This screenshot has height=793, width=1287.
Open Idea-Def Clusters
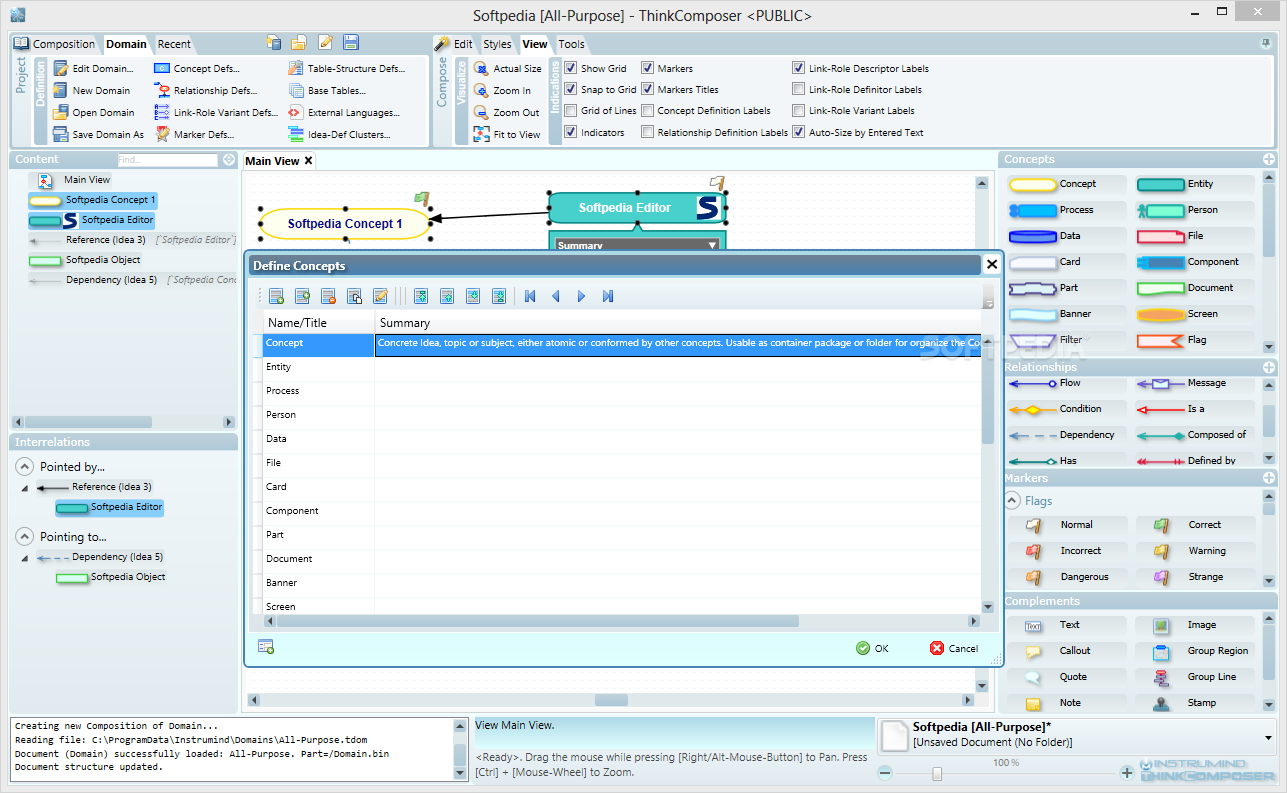(339, 135)
